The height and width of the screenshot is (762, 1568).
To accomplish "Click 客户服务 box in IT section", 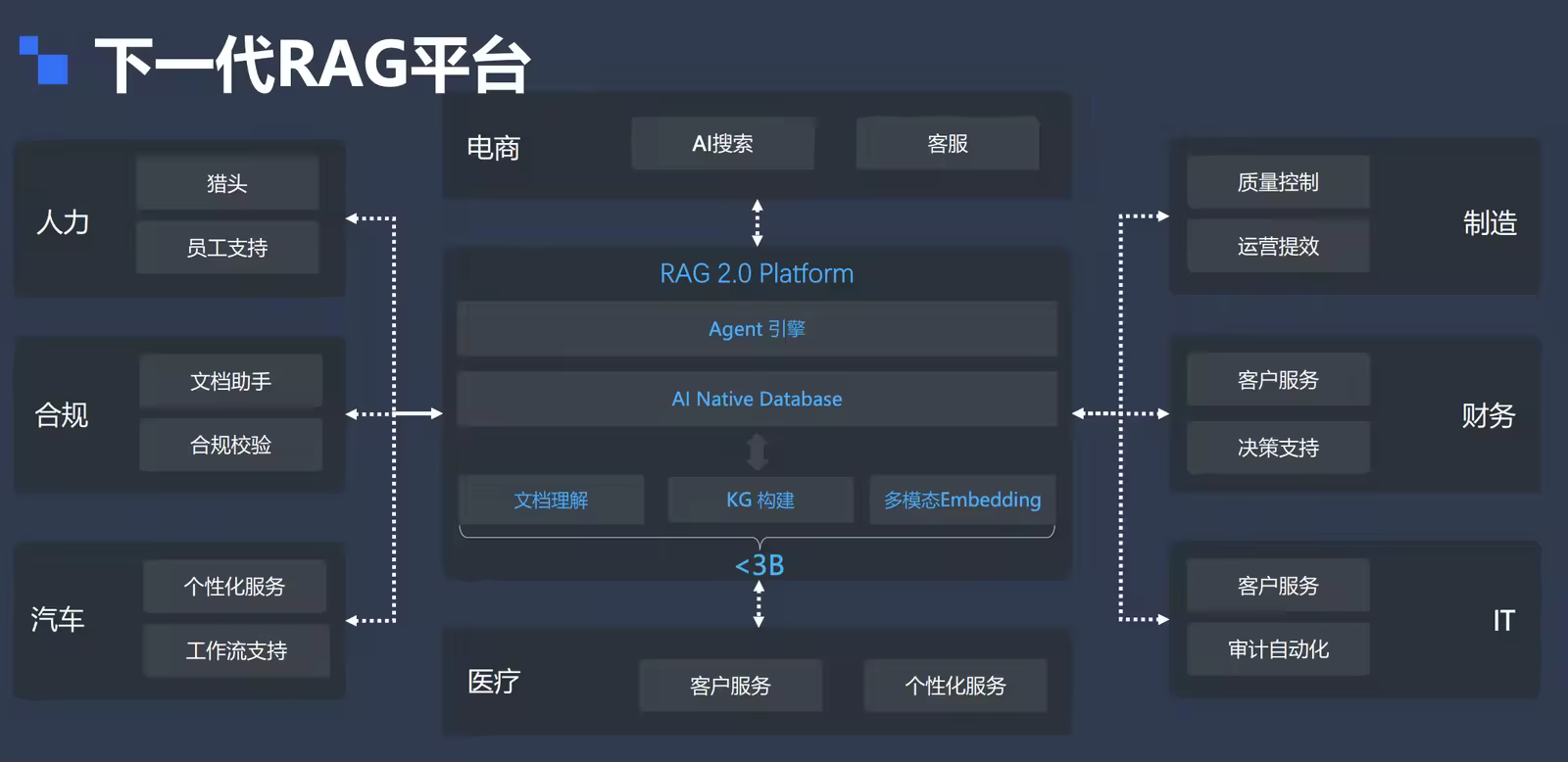I will 1278,586.
